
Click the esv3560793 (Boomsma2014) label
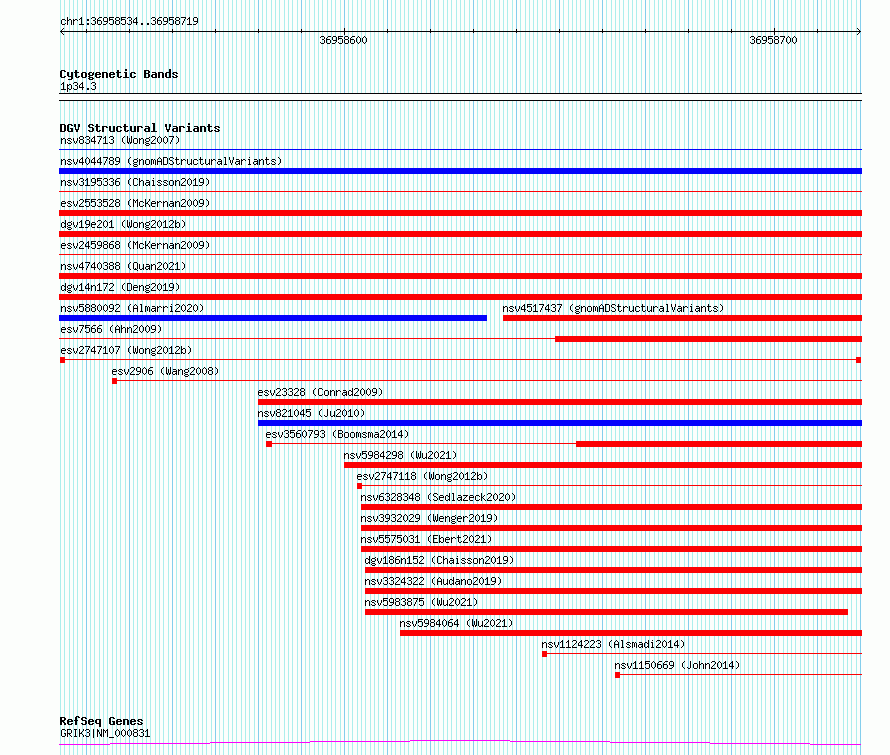pos(337,434)
